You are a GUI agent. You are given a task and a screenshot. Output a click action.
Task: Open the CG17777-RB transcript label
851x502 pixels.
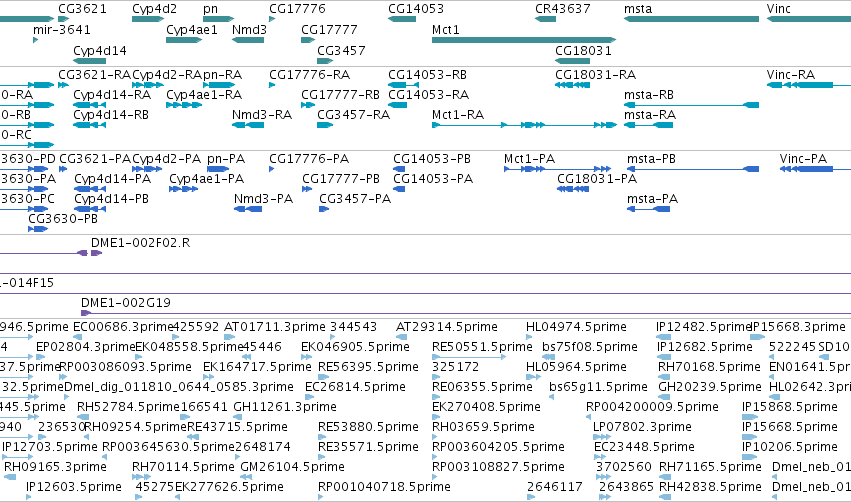340,94
